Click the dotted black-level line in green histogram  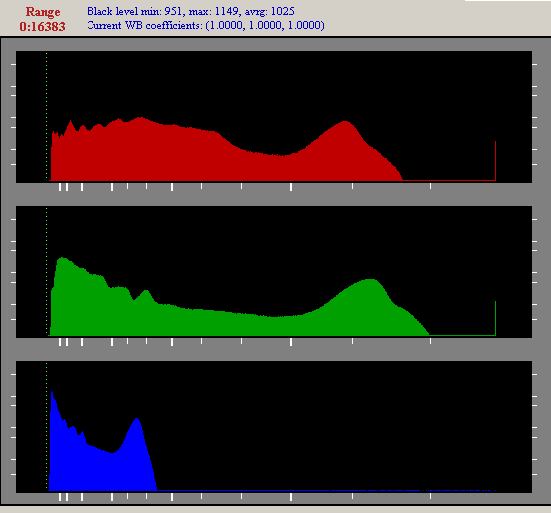(46, 271)
